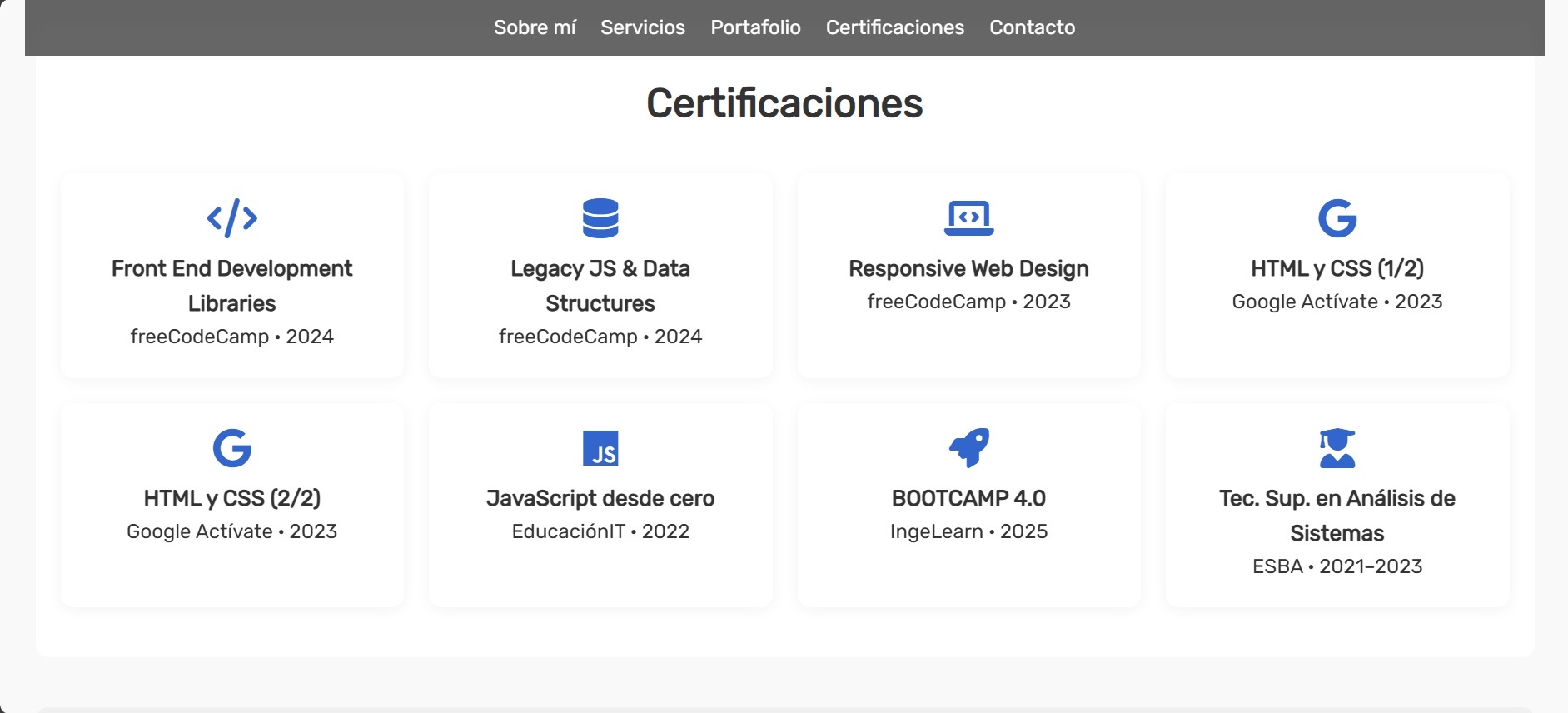Click the code brackets icon for Front End Development Libraries
Image resolution: width=1568 pixels, height=713 pixels.
[x=232, y=218]
